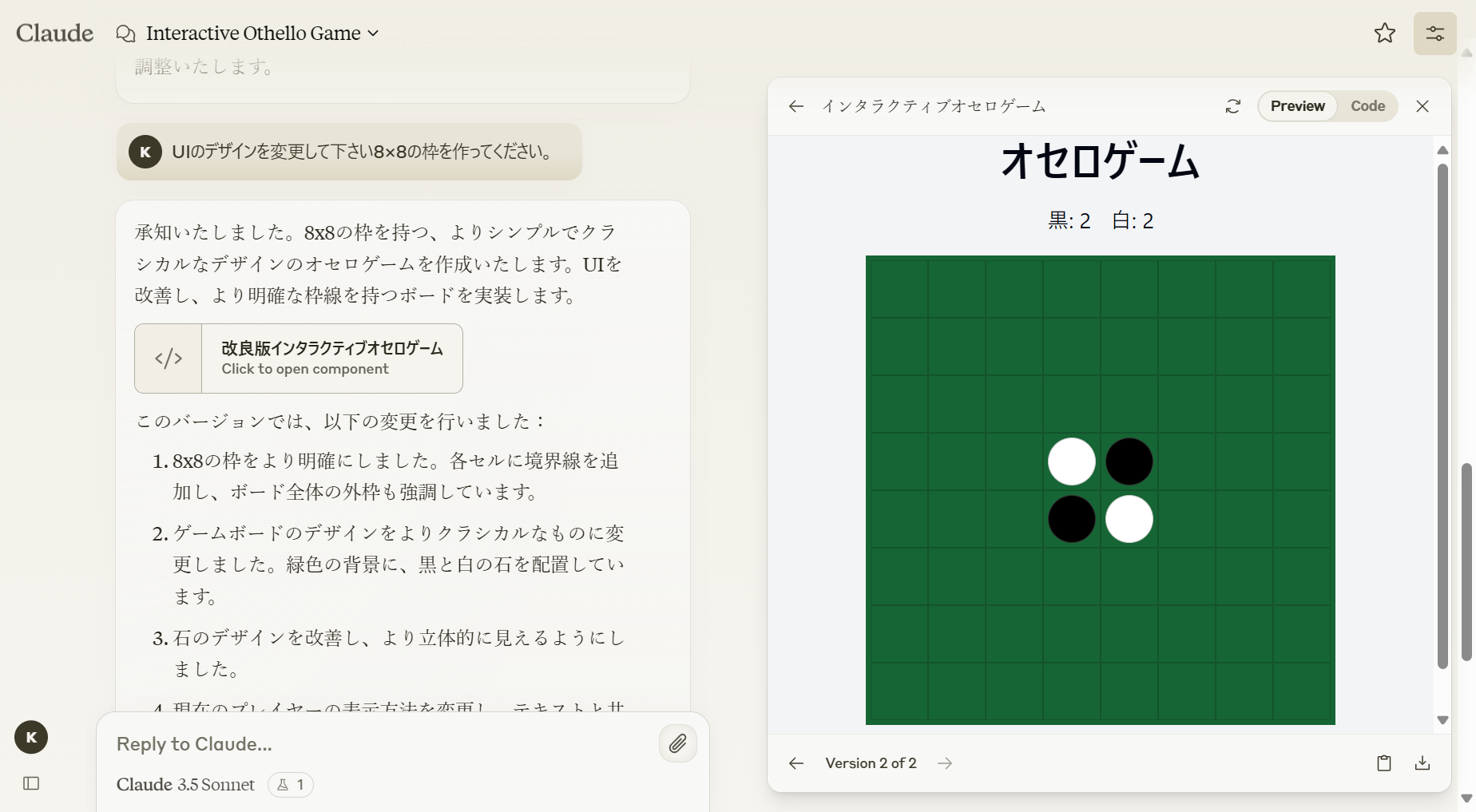
Task: Open the 改良版インタラクティブオセロゲーム component card
Action: [299, 358]
